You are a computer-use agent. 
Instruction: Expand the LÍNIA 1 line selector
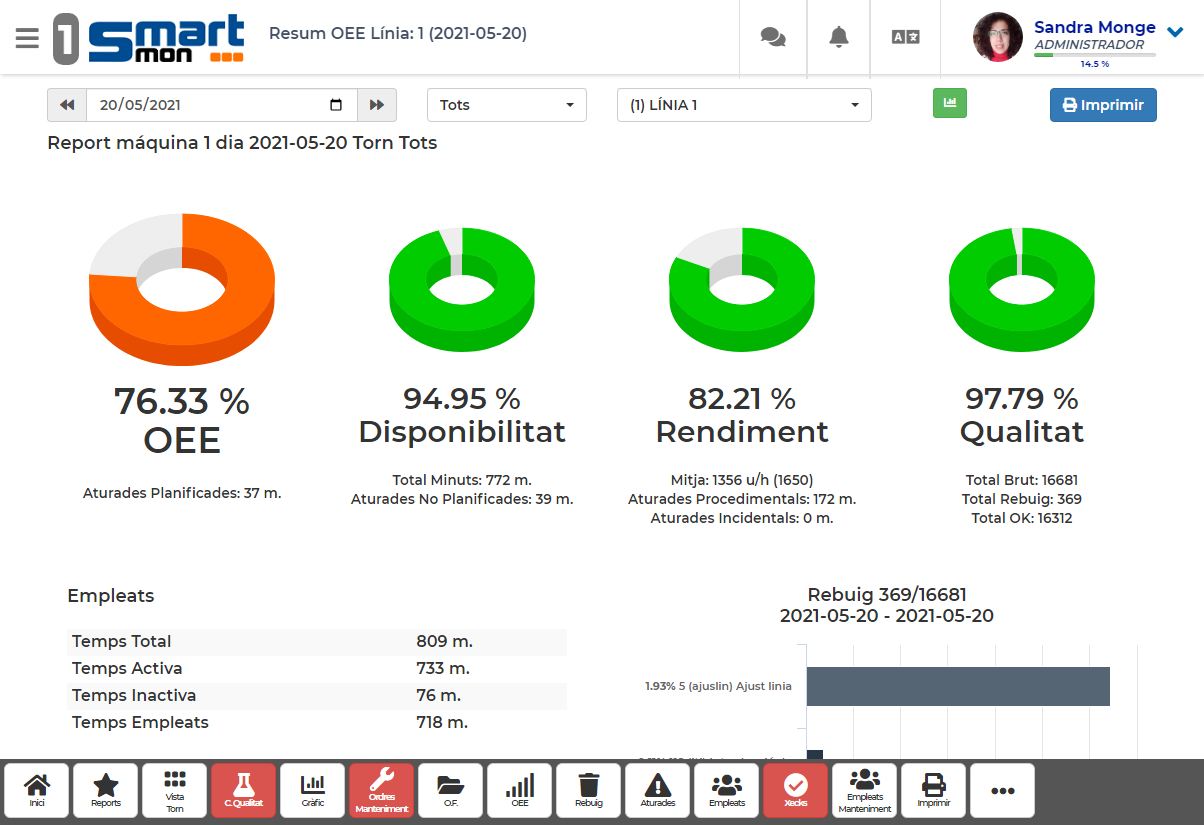click(743, 104)
